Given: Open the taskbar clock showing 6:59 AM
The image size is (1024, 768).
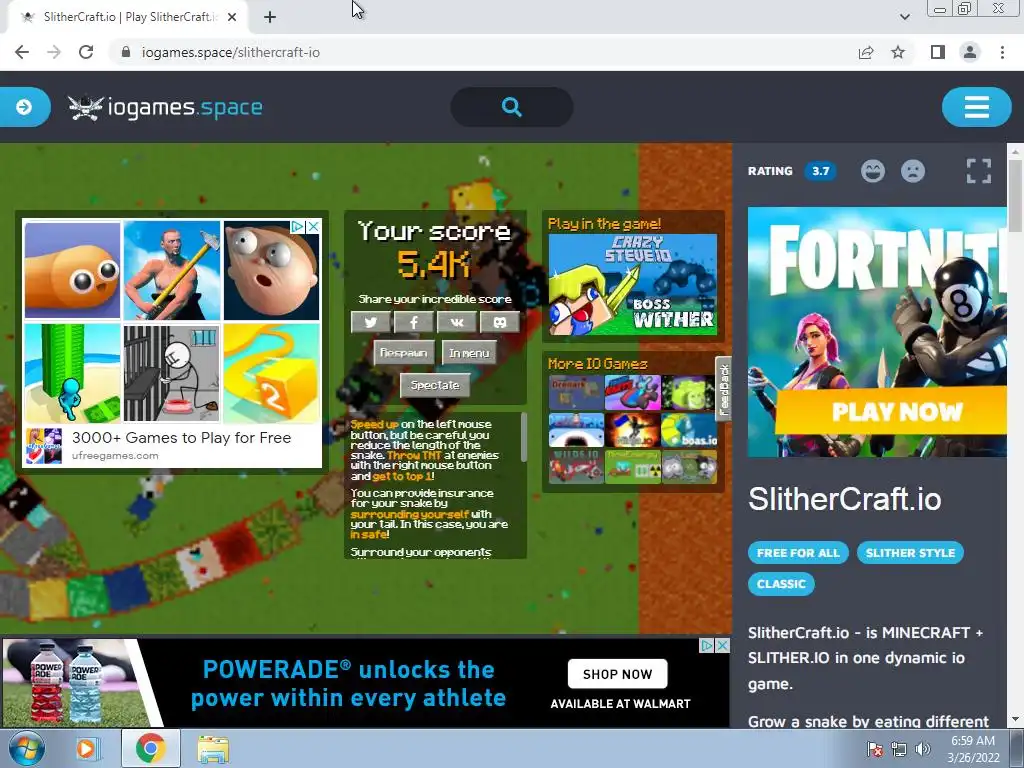Looking at the screenshot, I should (x=973, y=749).
